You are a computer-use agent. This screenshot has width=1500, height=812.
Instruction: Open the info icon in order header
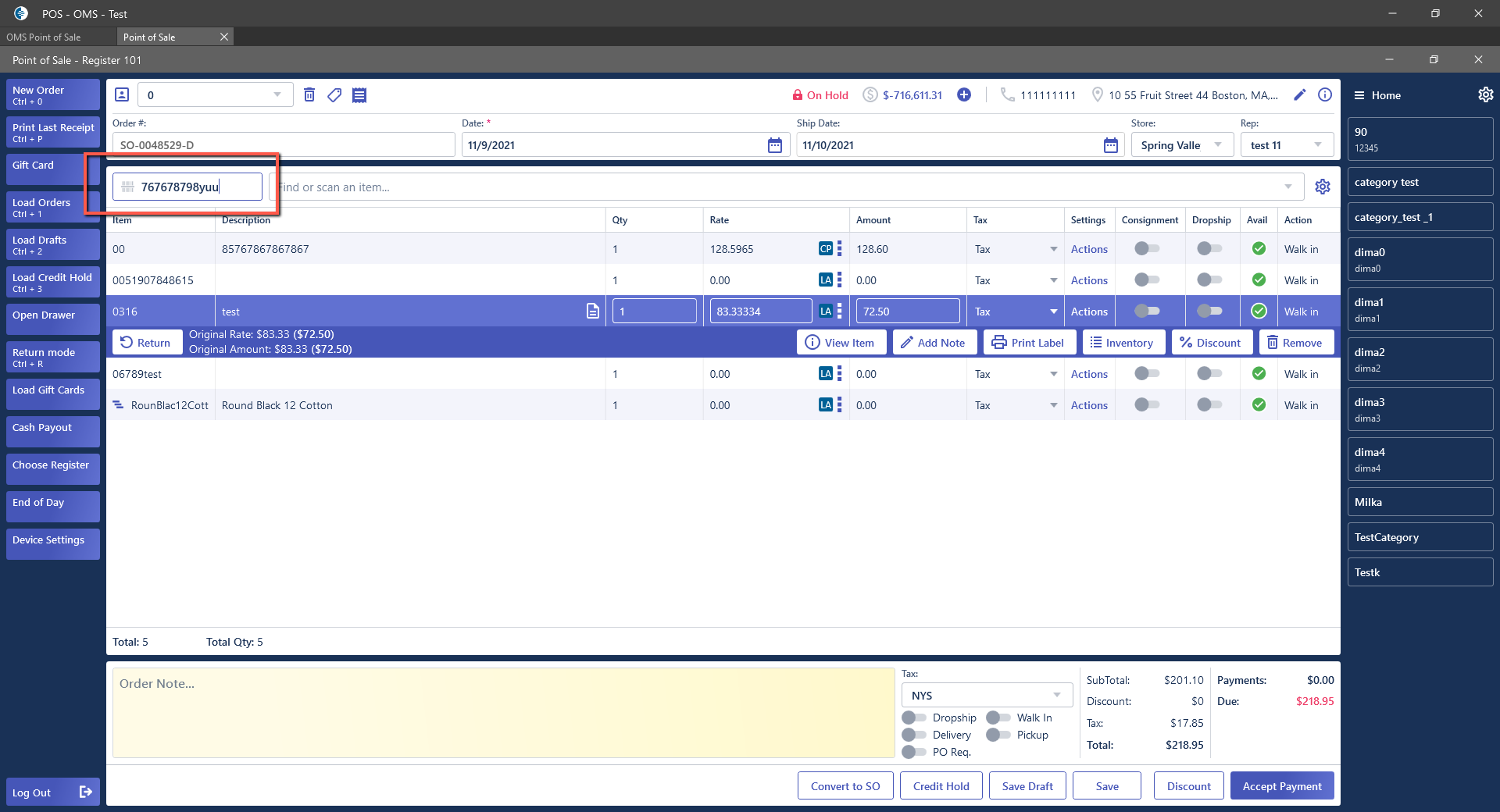(x=1325, y=94)
